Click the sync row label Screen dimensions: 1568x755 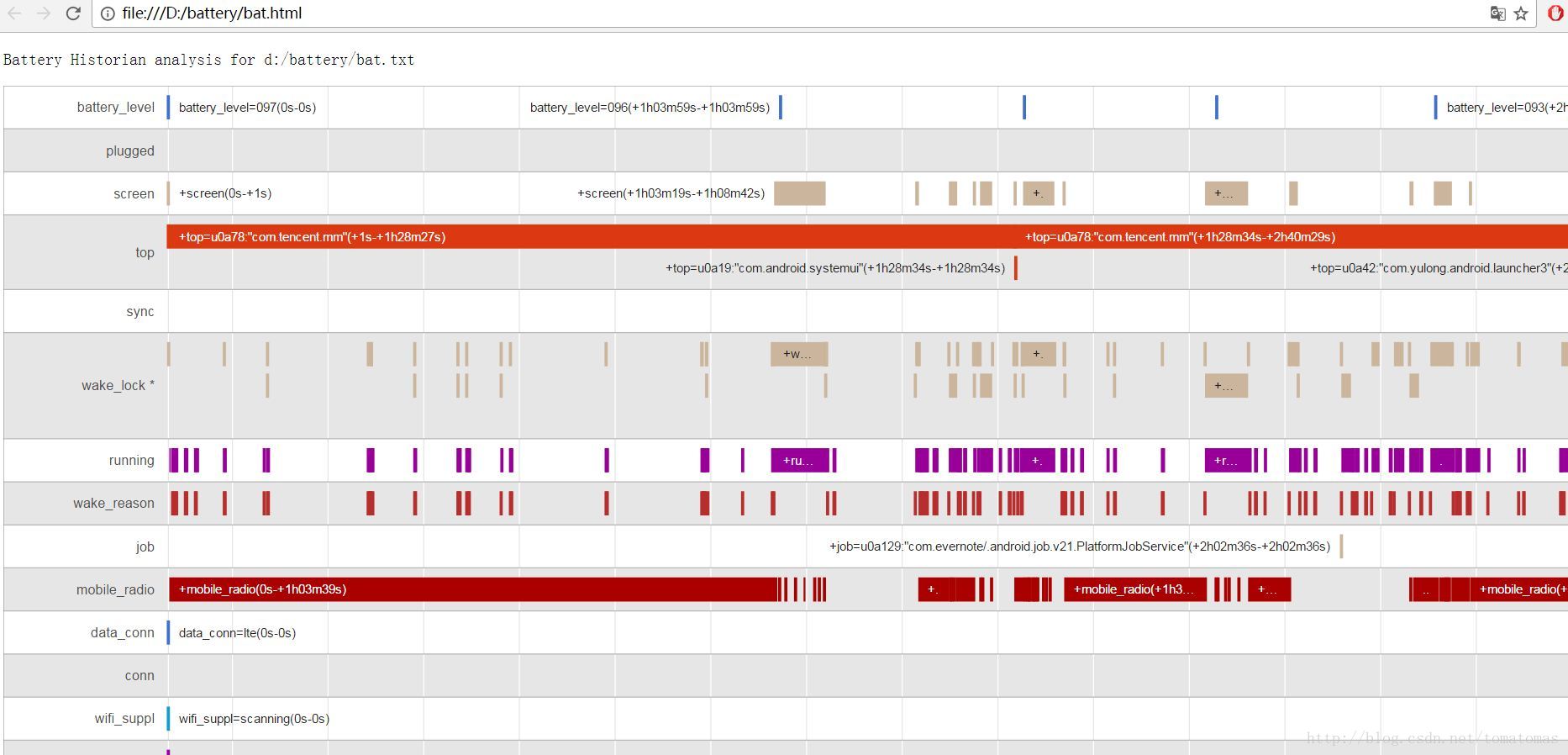(x=140, y=312)
